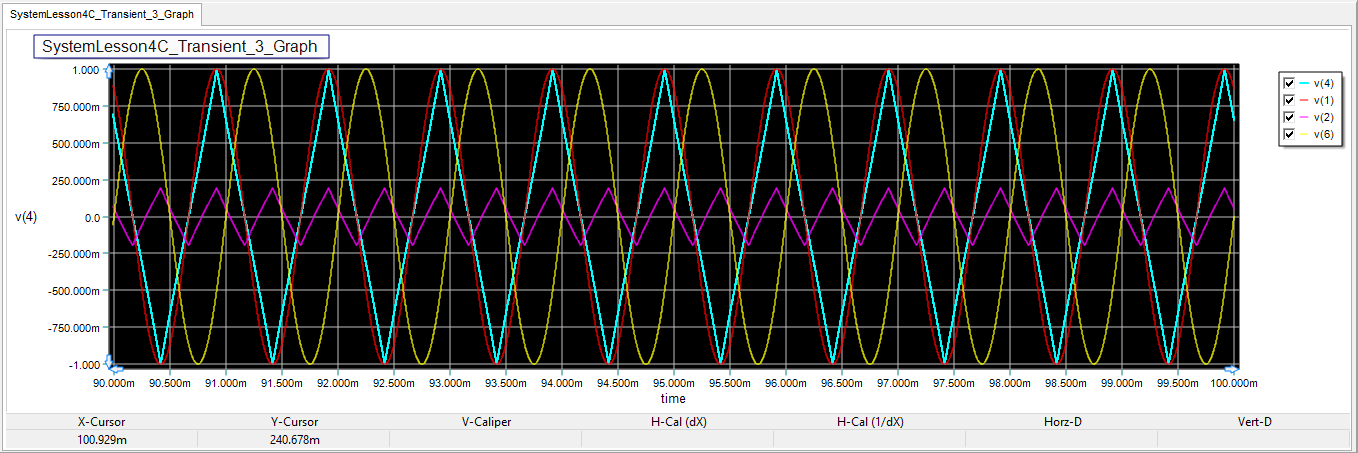This screenshot has width=1358, height=453.
Task: Click the up arrow at Y-axis top
Action: point(108,71)
